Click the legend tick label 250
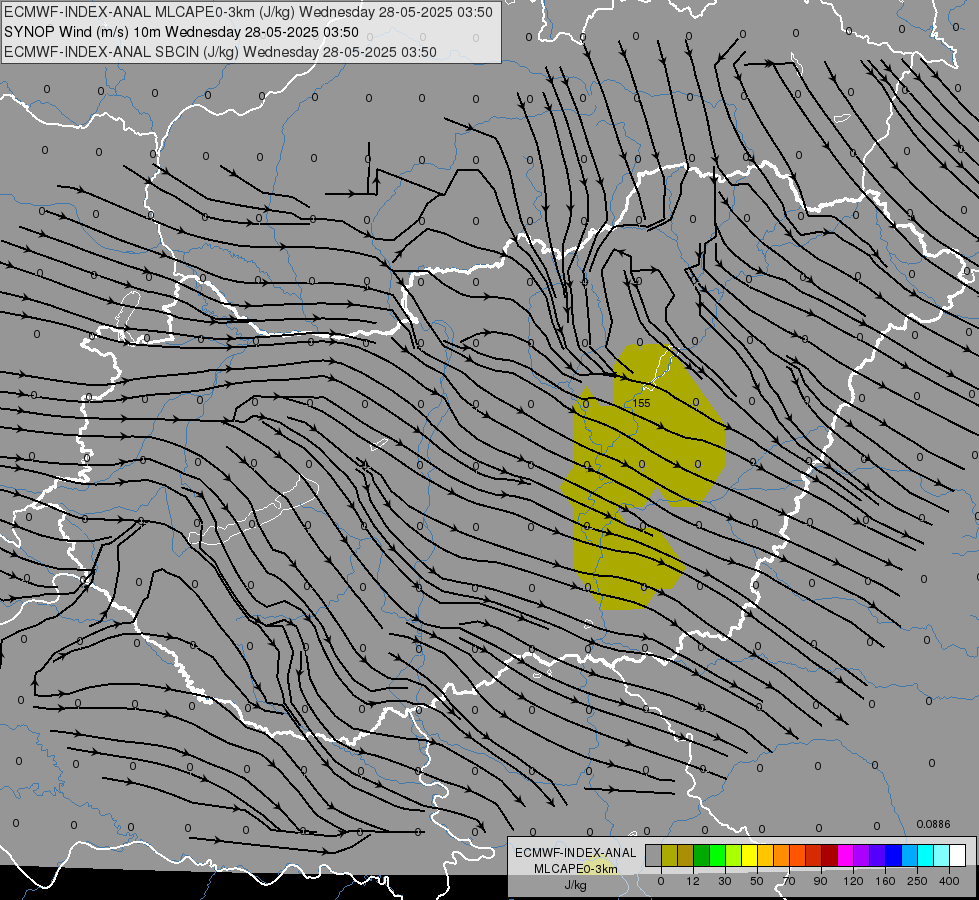Screen dimensions: 979x900 [x=917, y=881]
